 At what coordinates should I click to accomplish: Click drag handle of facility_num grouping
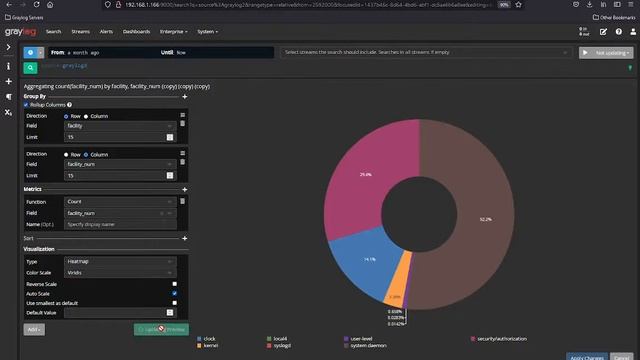click(x=182, y=153)
